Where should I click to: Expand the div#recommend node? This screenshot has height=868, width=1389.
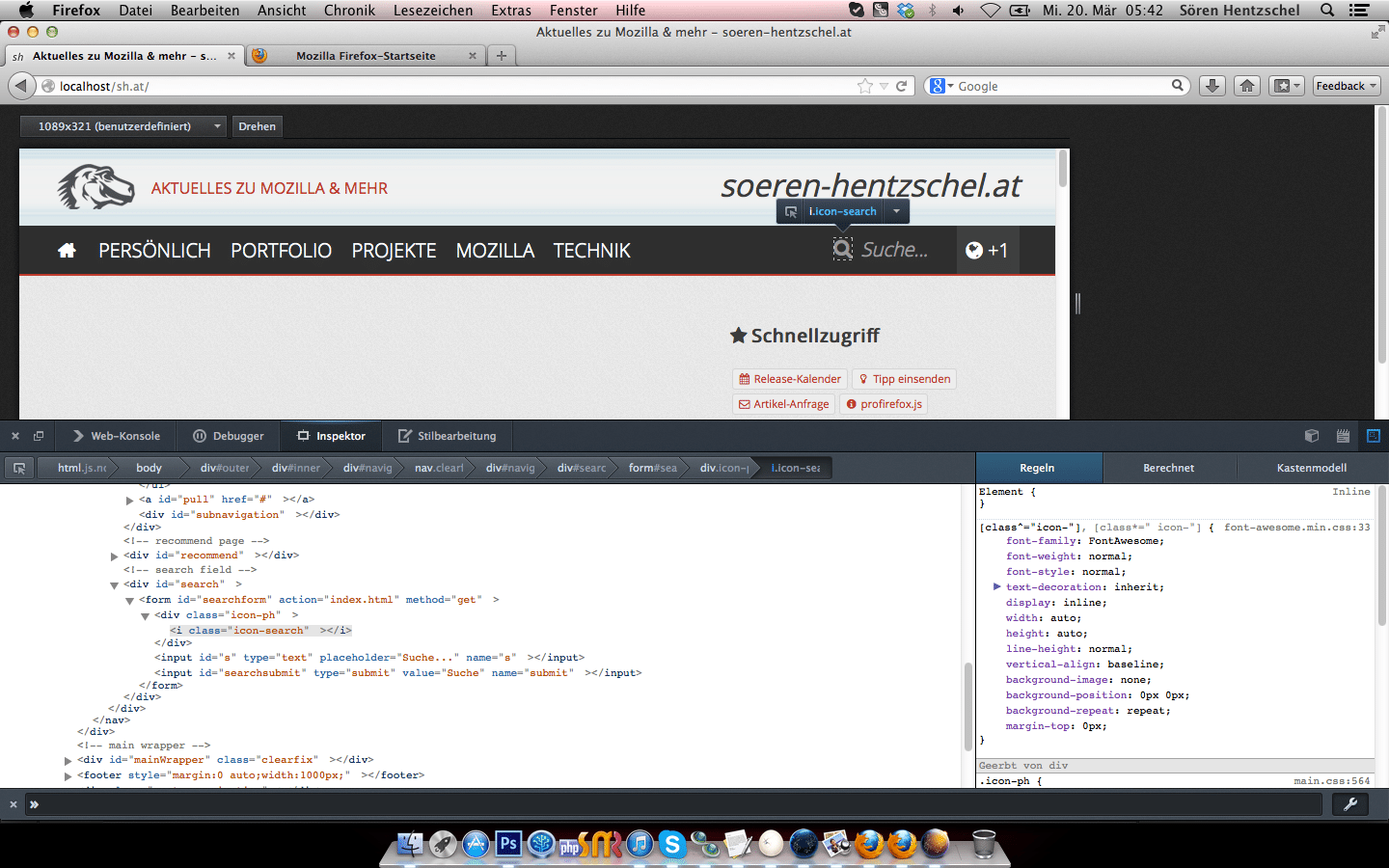(115, 556)
